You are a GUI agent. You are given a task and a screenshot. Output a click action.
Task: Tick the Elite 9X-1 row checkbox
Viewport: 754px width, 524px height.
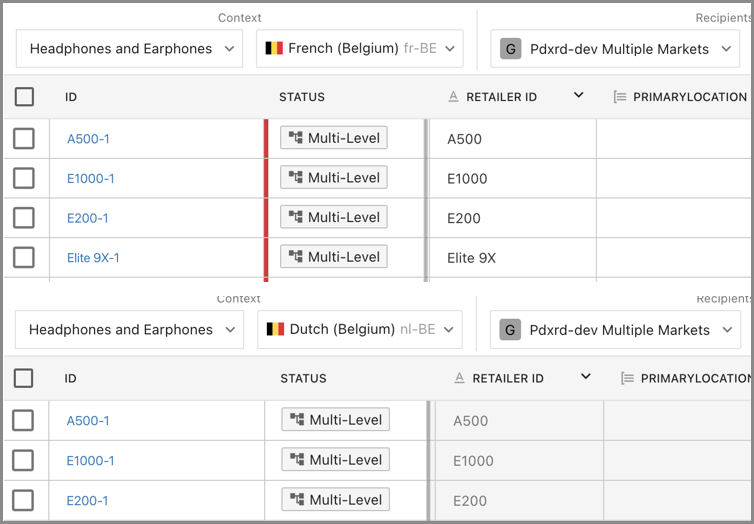tap(24, 258)
